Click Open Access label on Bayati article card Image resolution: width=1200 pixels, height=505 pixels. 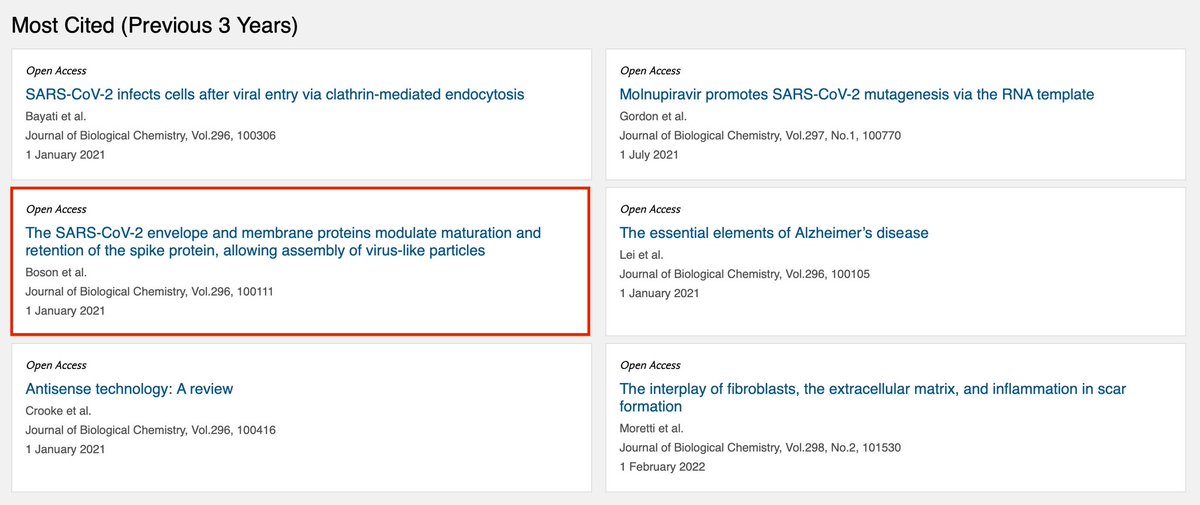coord(56,71)
